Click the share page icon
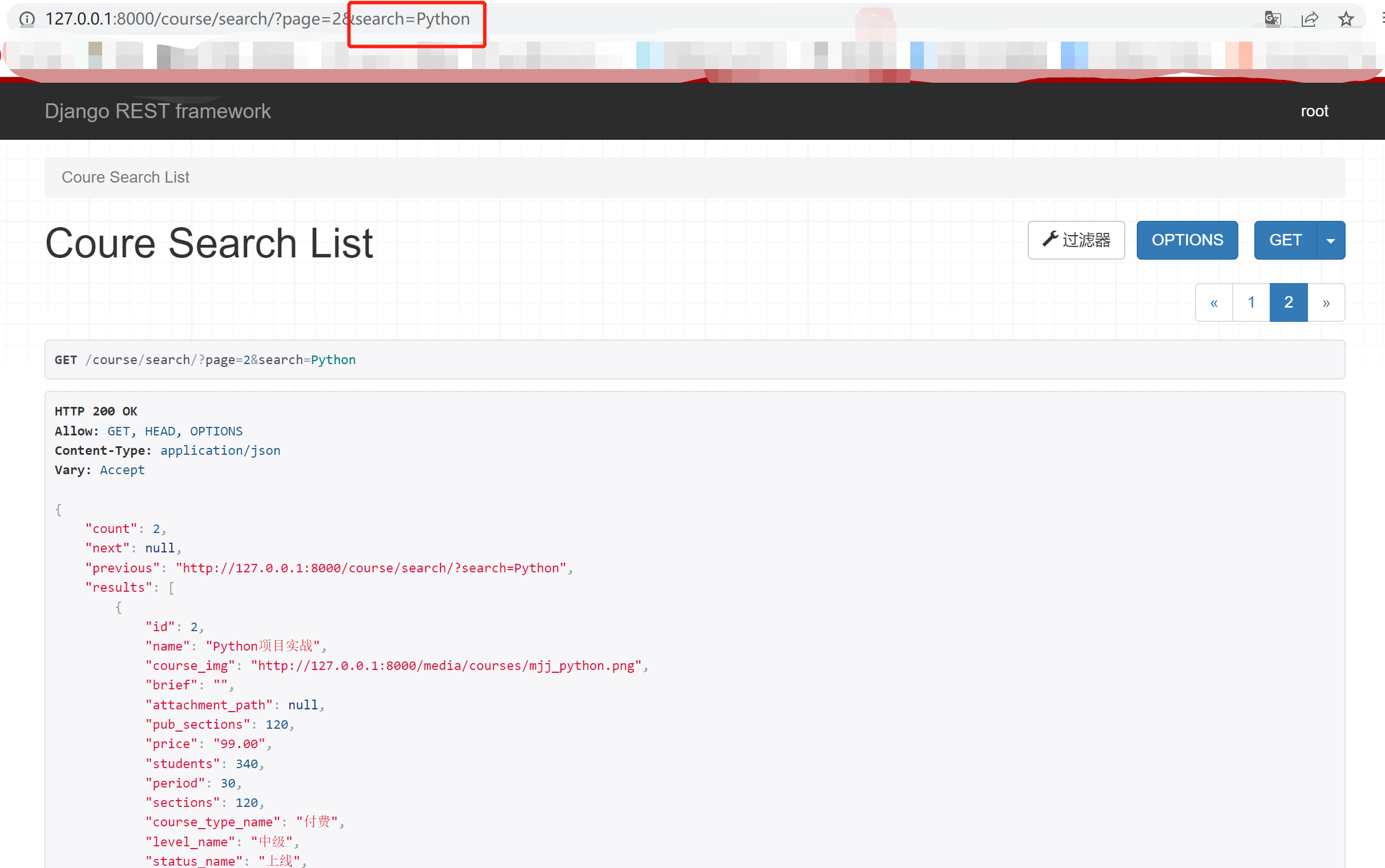Viewport: 1385px width, 868px height. click(1309, 19)
